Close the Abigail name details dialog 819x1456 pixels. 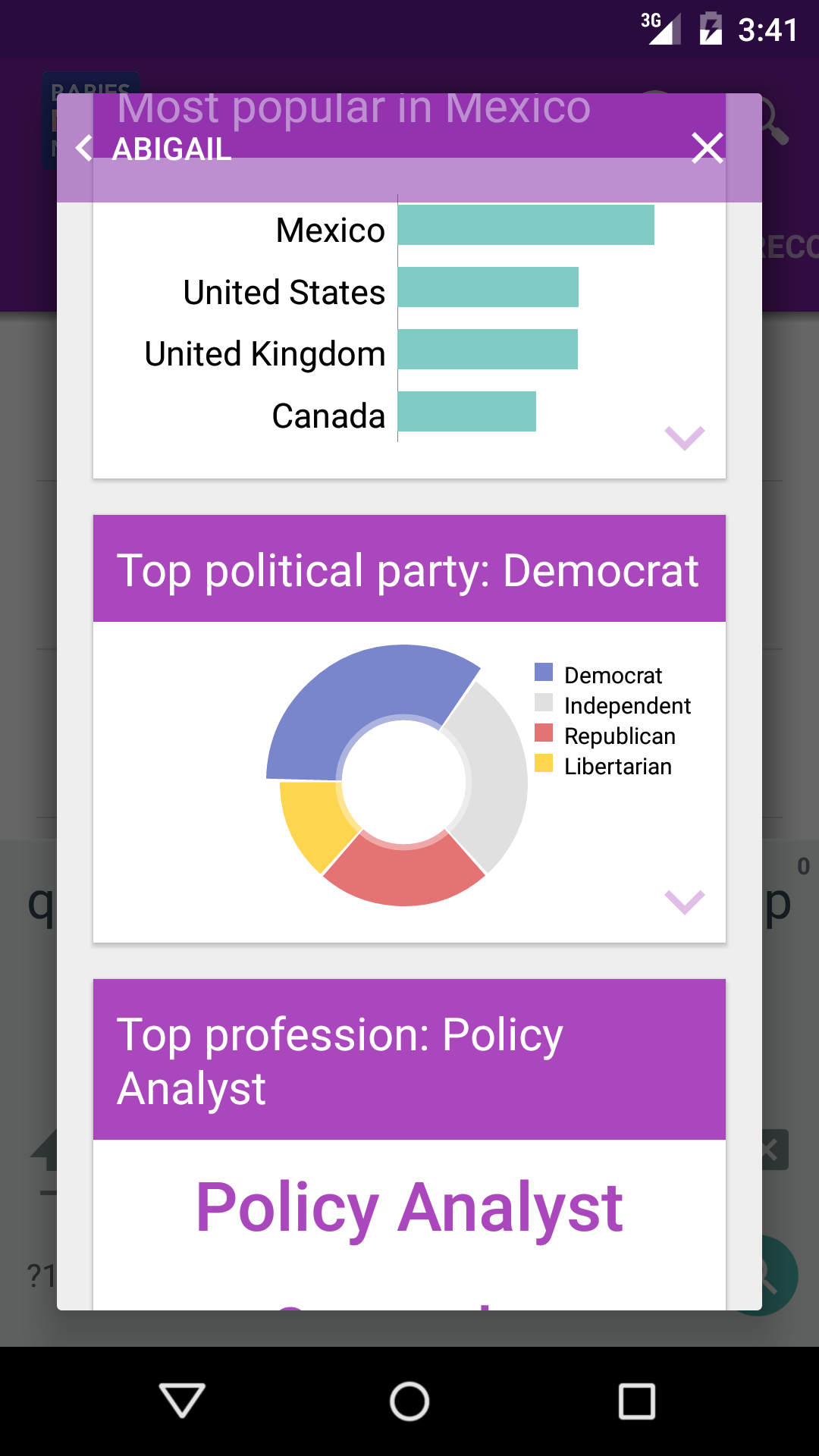707,148
